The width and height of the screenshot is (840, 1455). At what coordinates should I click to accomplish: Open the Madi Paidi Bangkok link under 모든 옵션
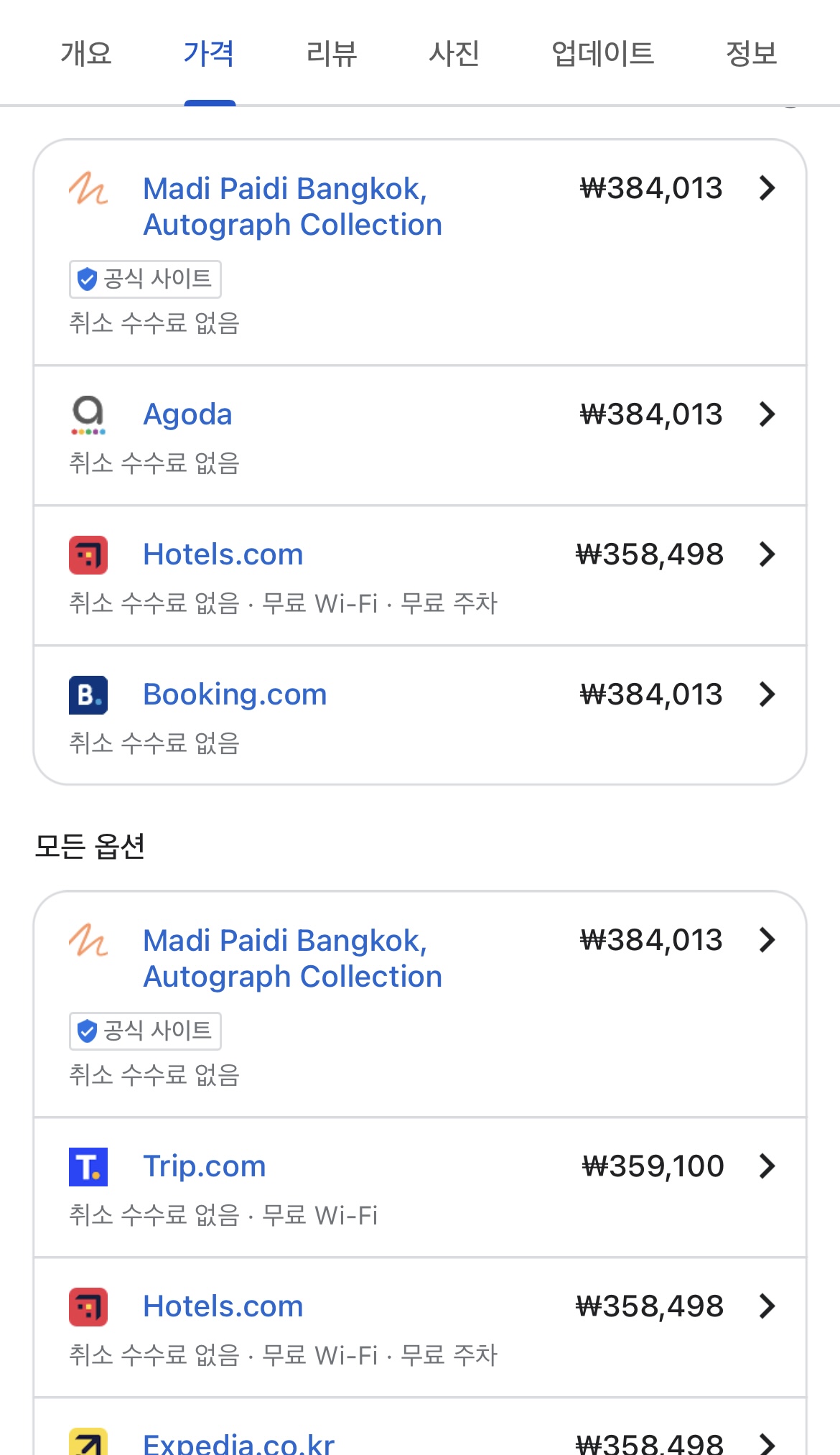[292, 959]
